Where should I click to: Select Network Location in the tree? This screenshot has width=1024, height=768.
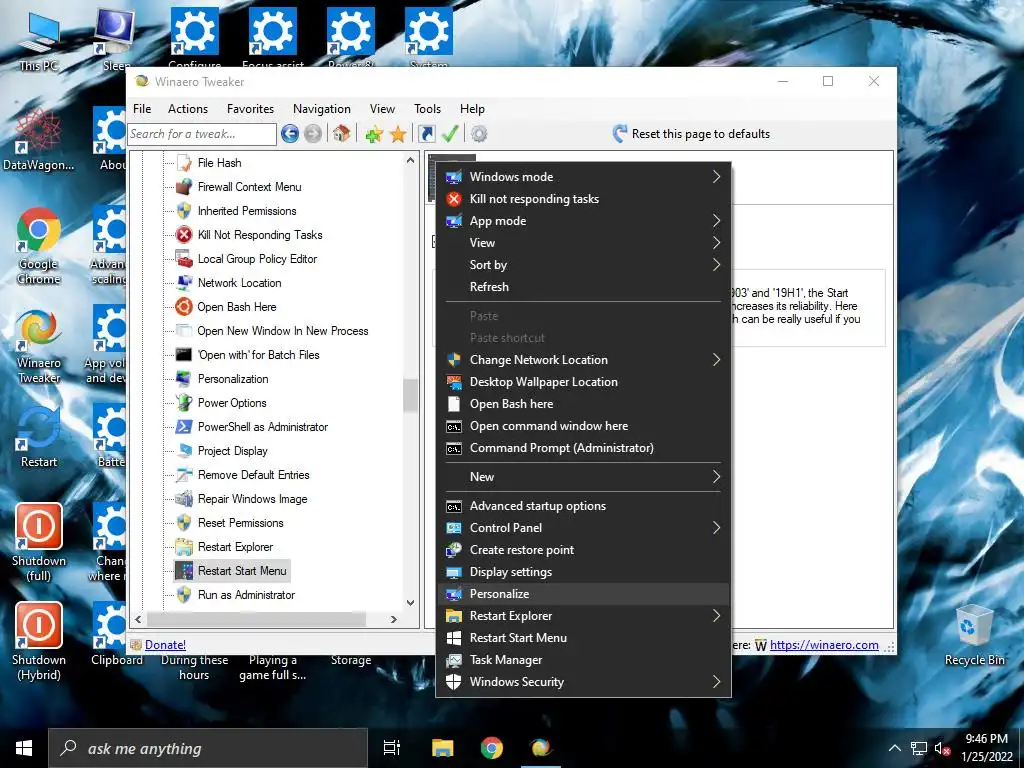239,283
